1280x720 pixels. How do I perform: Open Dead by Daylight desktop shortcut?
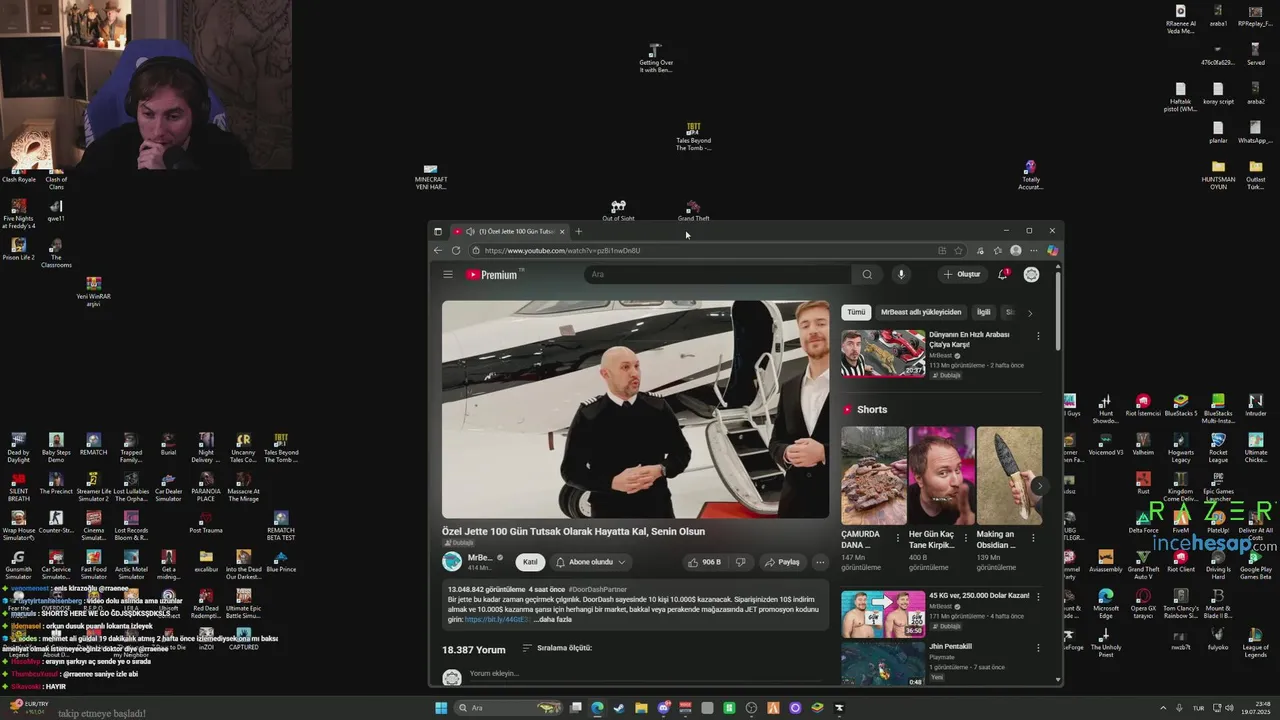[x=18, y=447]
